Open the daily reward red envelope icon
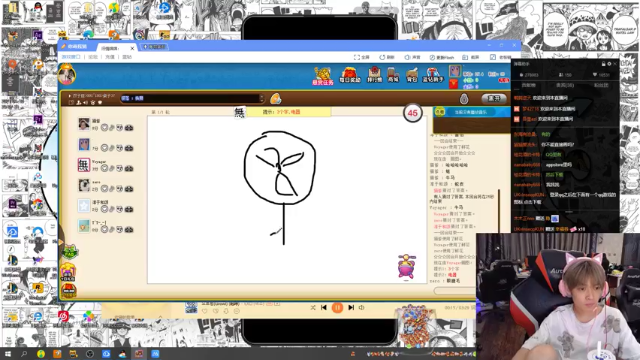The image size is (640, 360). point(350,75)
